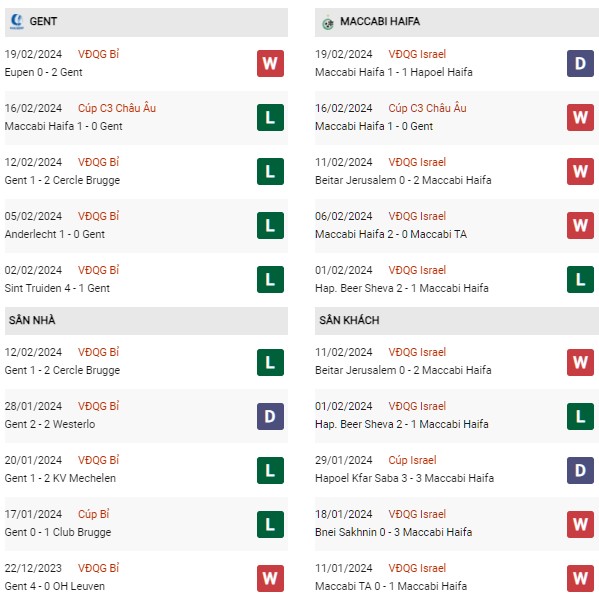Viewport: 599px width, 599px height.
Task: Click the L badge for Gent 0-1 Club Brugge
Action: coord(270,525)
